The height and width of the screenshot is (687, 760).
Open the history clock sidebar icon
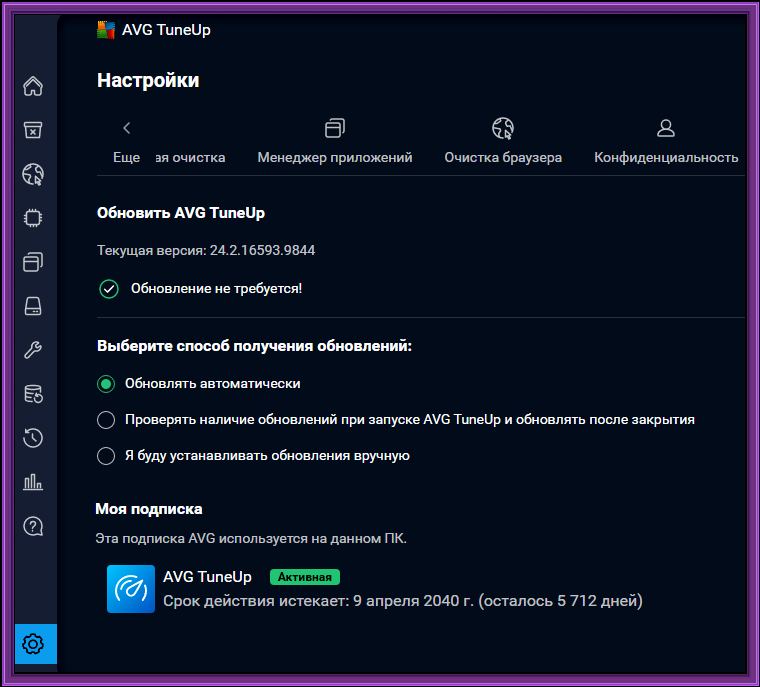(x=33, y=438)
